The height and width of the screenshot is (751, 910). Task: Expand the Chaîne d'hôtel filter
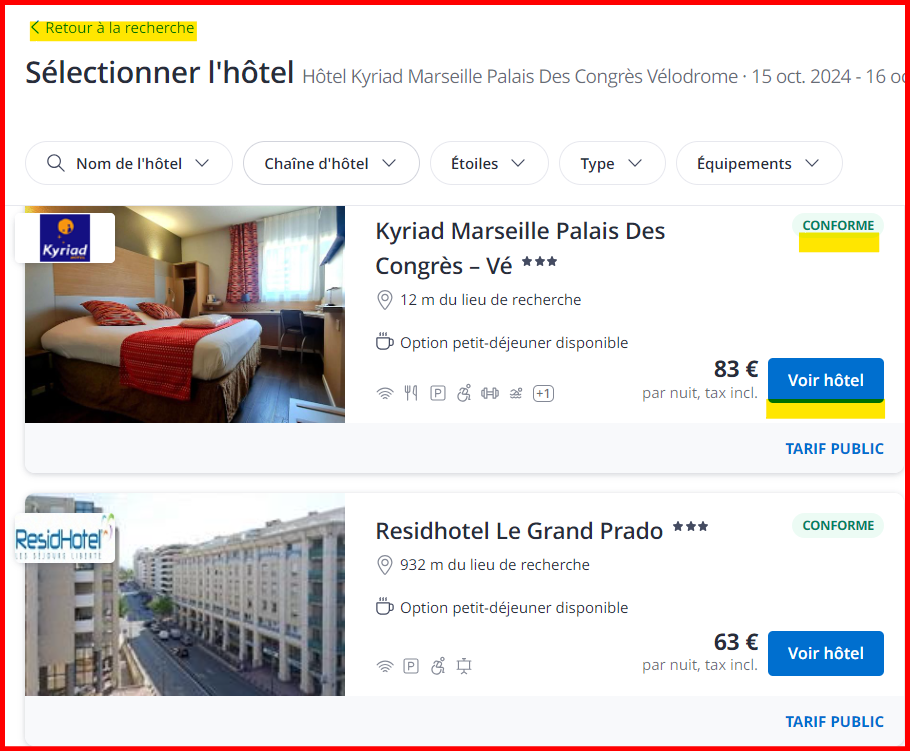click(x=331, y=163)
